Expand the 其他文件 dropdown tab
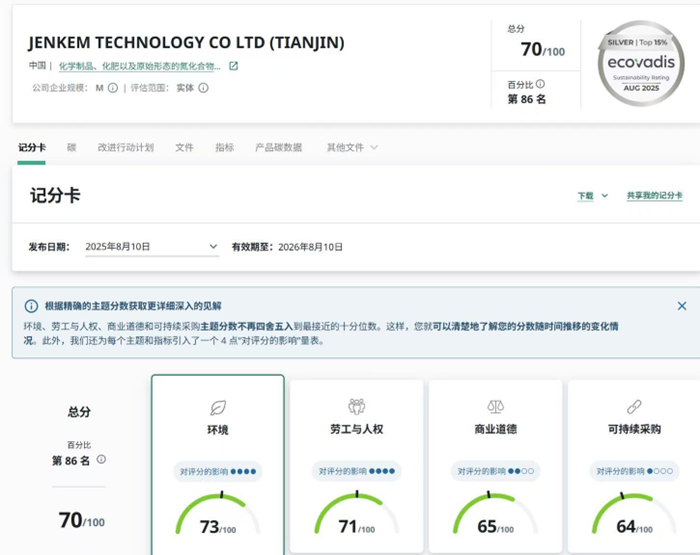Viewport: 700px width, 555px height. click(x=352, y=148)
